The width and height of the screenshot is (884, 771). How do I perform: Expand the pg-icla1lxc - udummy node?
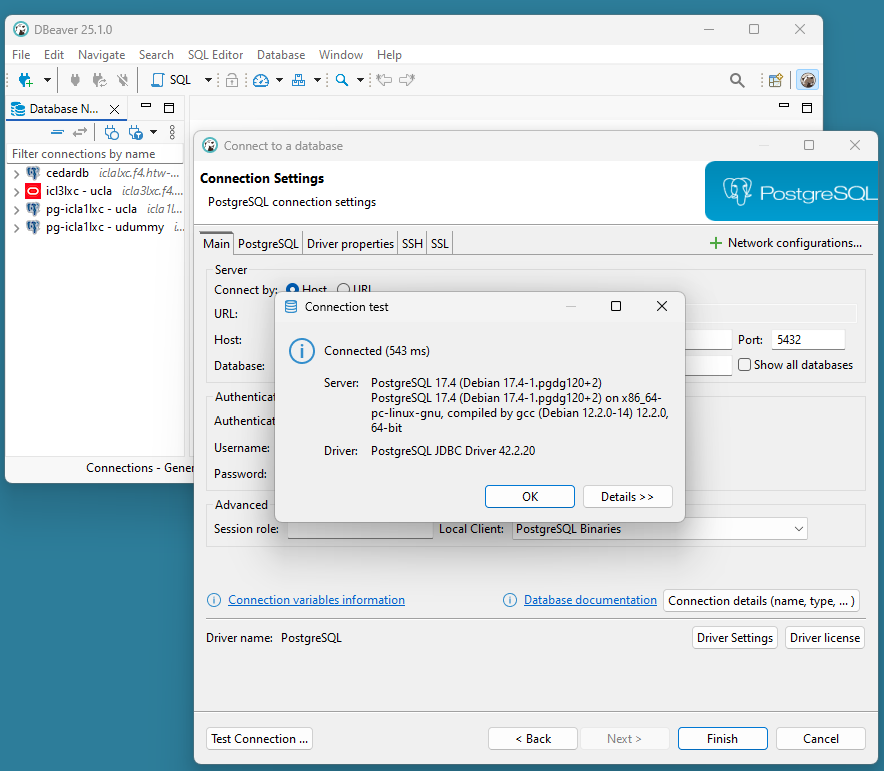[16, 228]
